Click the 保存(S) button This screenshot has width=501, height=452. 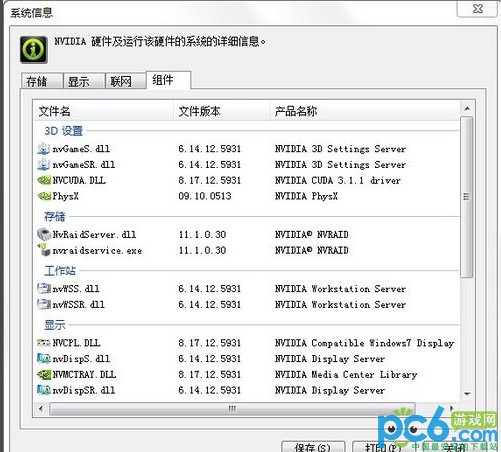pyautogui.click(x=313, y=447)
